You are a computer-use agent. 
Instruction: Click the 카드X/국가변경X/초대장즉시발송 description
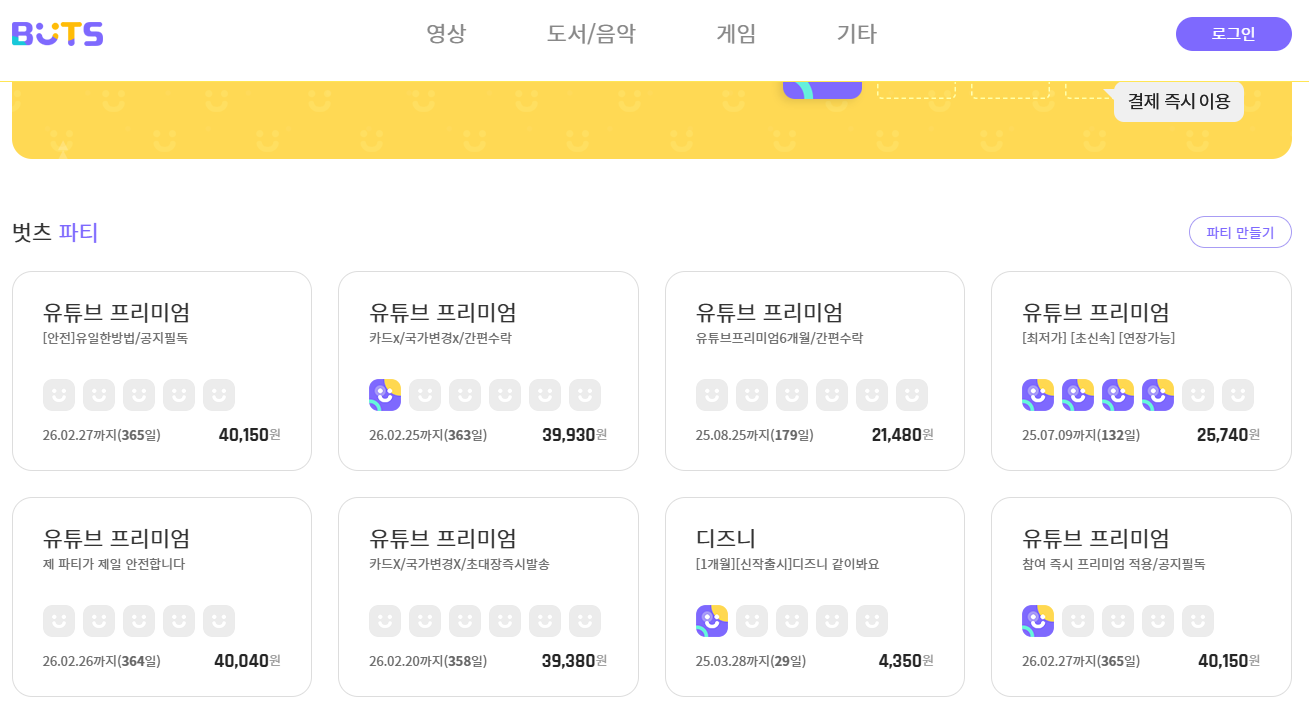(459, 564)
